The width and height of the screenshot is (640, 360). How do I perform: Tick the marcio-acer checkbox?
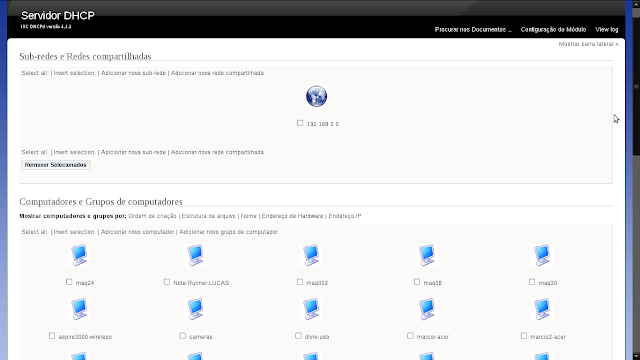click(410, 336)
